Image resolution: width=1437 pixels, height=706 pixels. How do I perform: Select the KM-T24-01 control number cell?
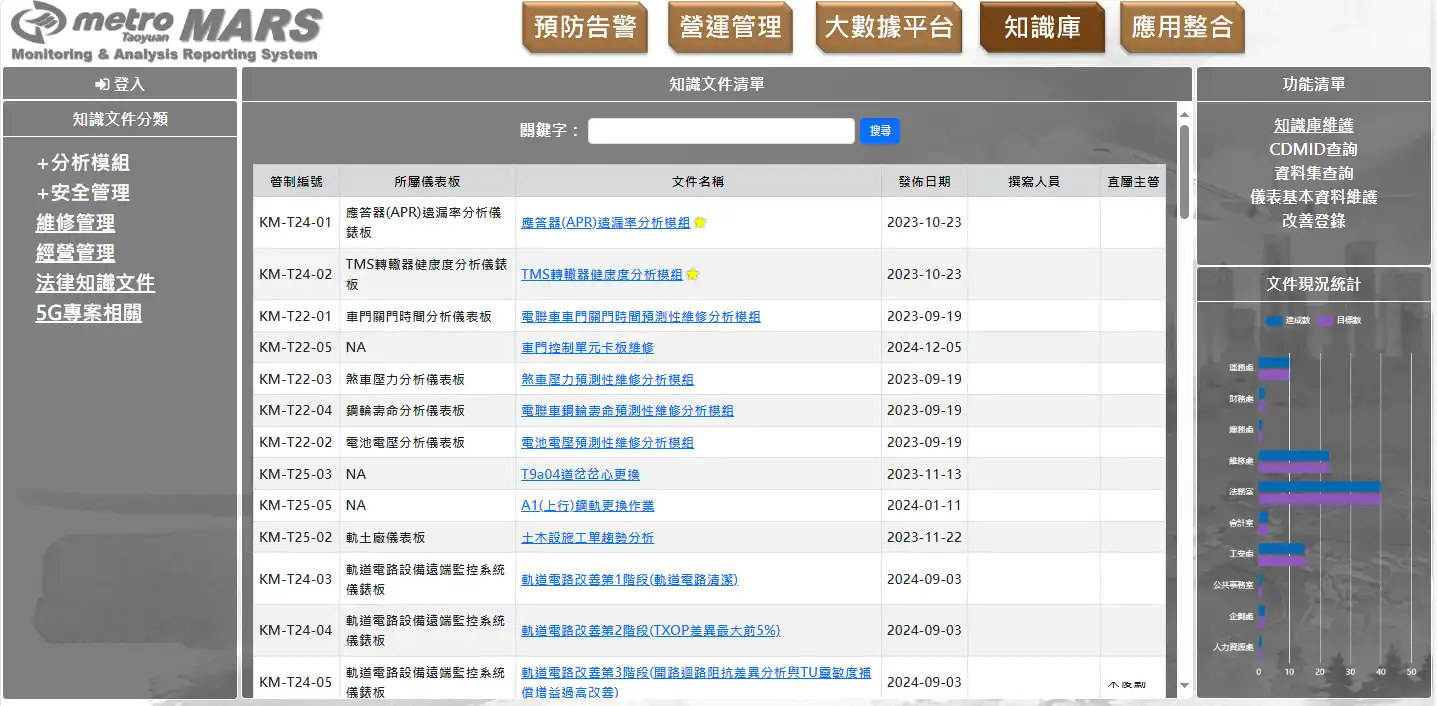[x=296, y=223]
